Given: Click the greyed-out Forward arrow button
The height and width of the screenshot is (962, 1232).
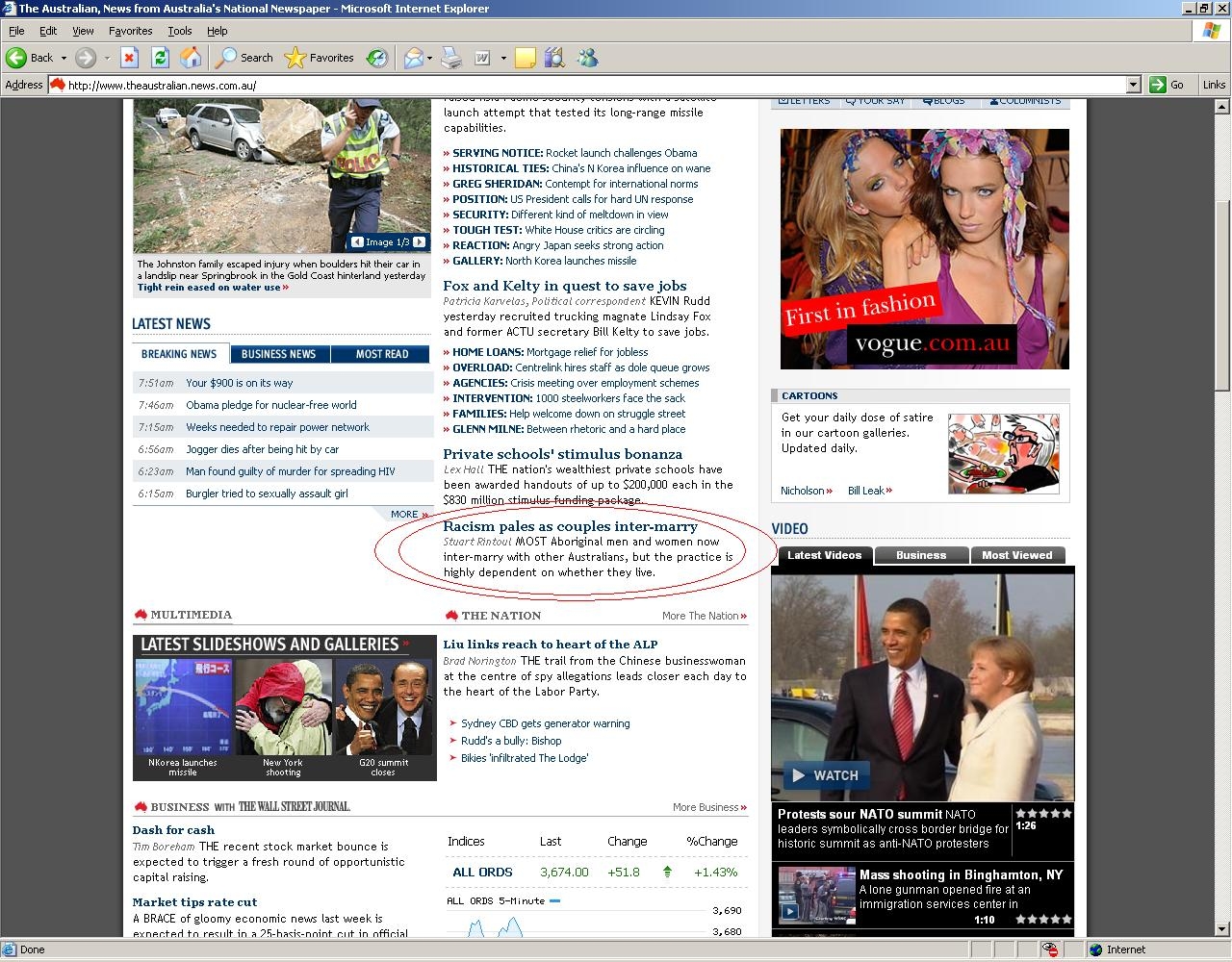Looking at the screenshot, I should point(85,58).
